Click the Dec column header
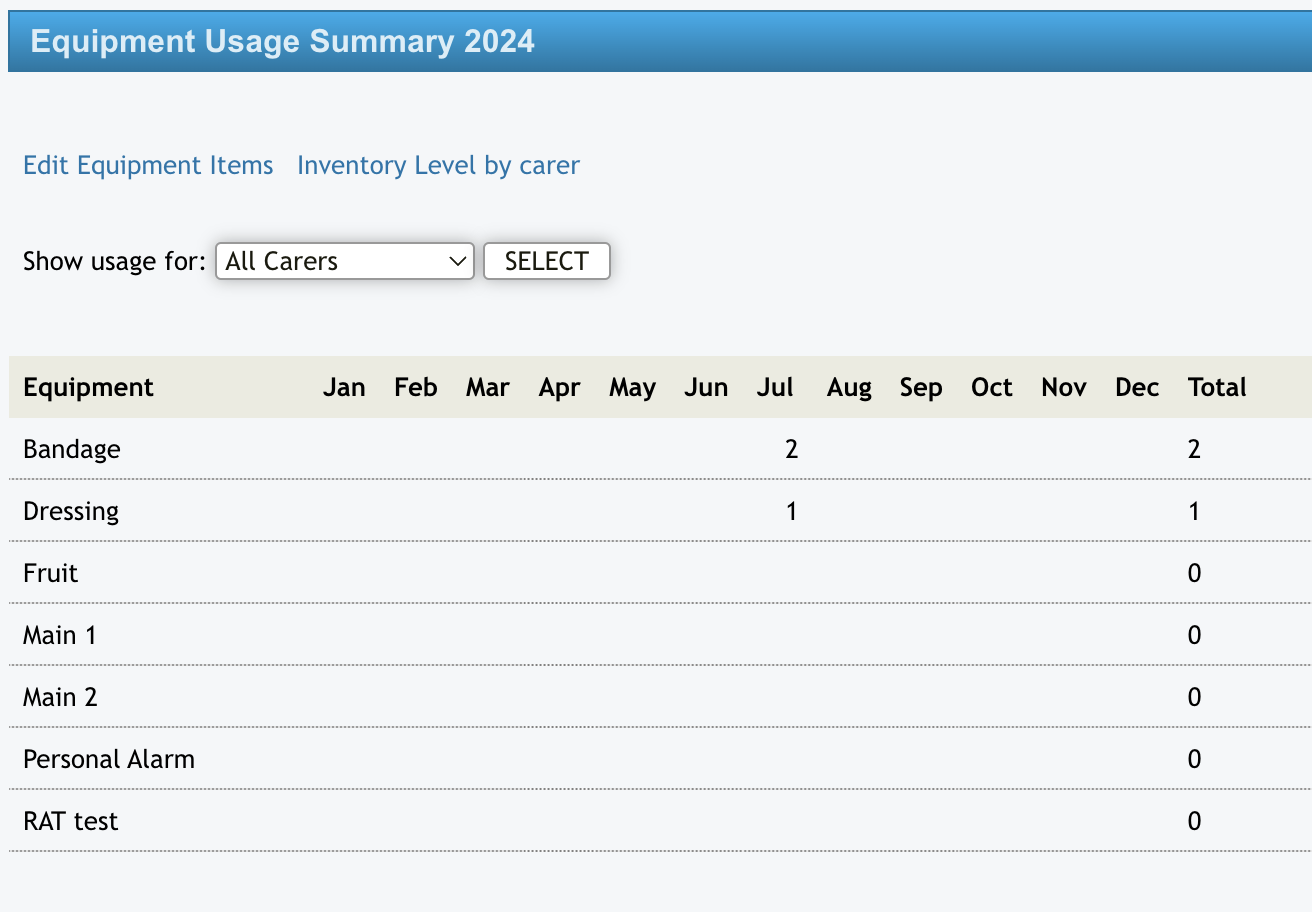Viewport: 1312px width, 912px height. point(1137,387)
